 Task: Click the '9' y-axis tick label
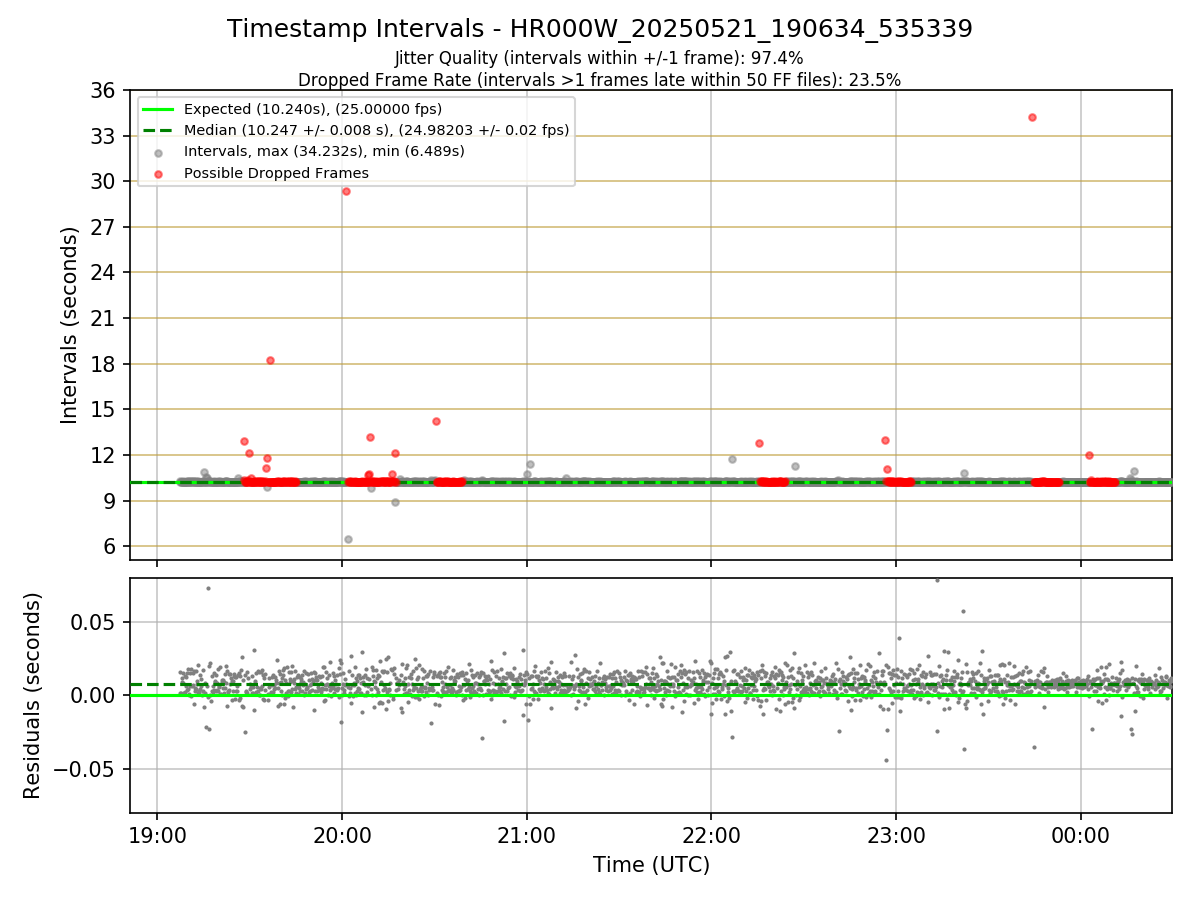pyautogui.click(x=108, y=501)
